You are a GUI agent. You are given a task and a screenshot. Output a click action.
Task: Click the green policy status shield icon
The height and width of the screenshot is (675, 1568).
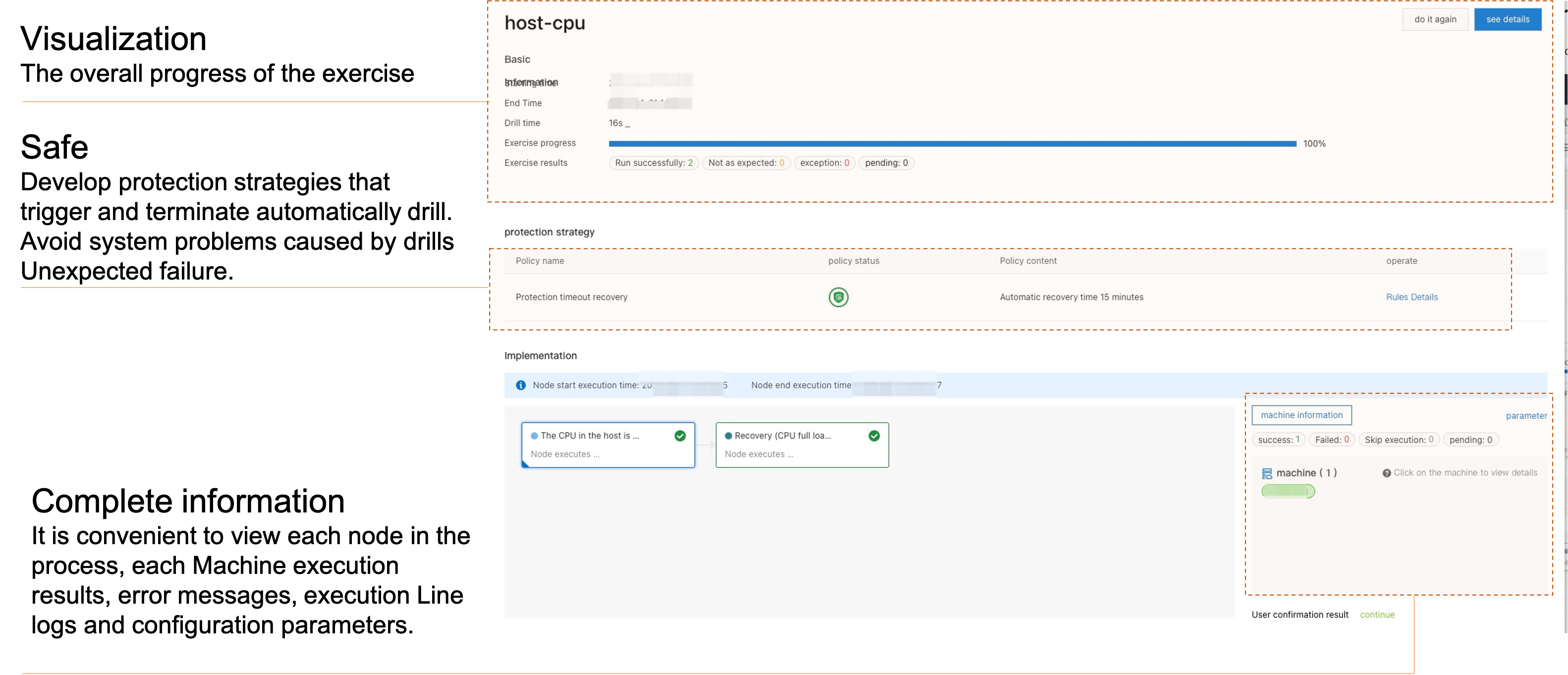coord(838,297)
